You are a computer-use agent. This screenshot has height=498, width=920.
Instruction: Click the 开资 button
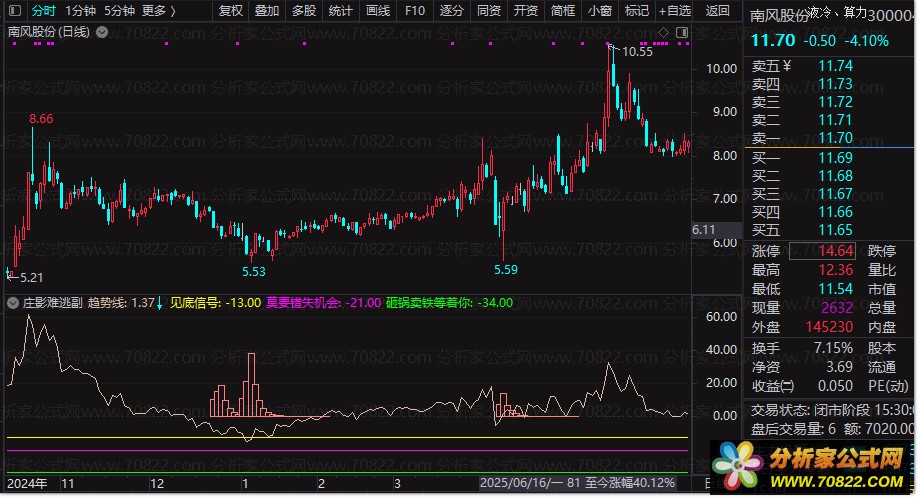click(526, 11)
